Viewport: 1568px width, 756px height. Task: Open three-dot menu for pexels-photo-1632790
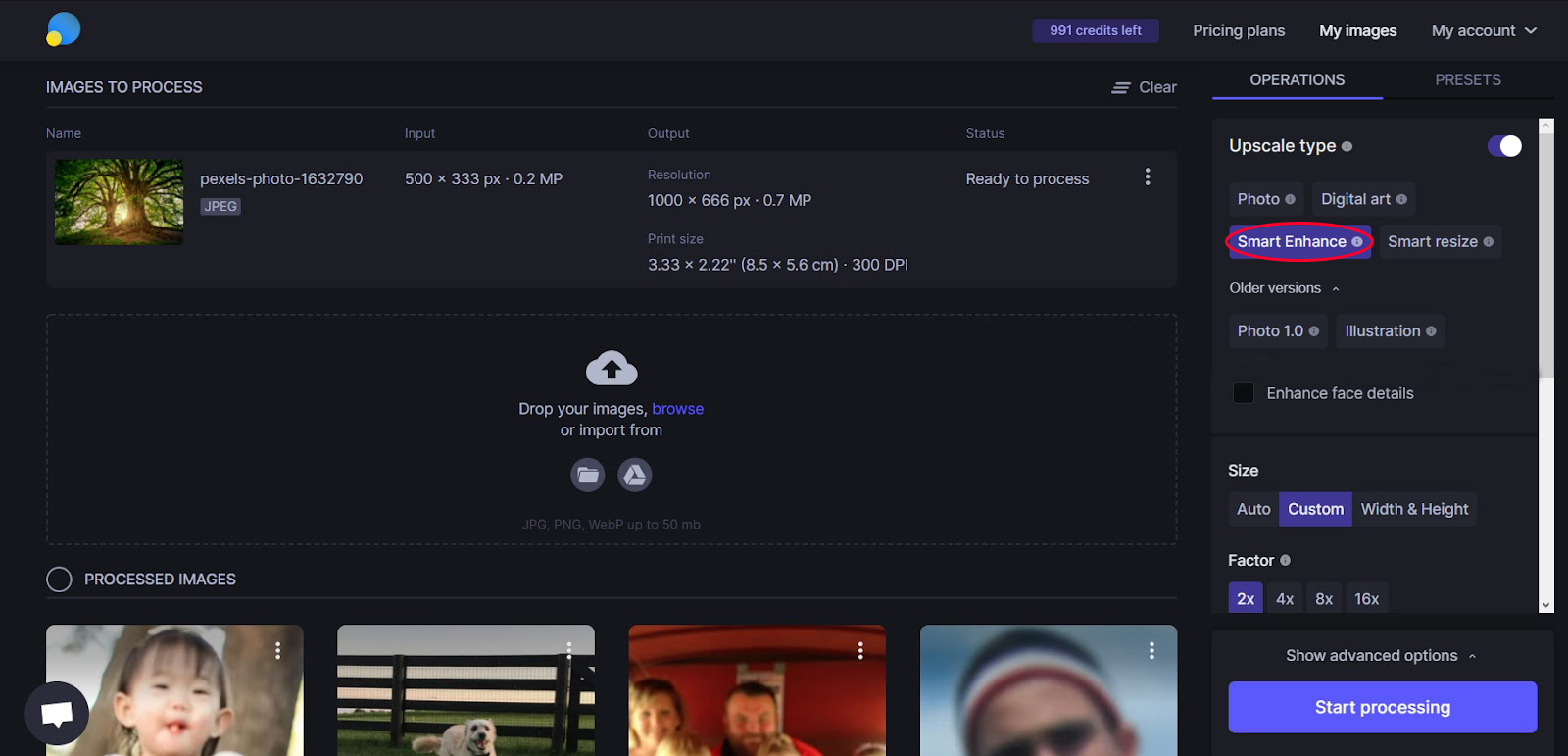(1148, 176)
